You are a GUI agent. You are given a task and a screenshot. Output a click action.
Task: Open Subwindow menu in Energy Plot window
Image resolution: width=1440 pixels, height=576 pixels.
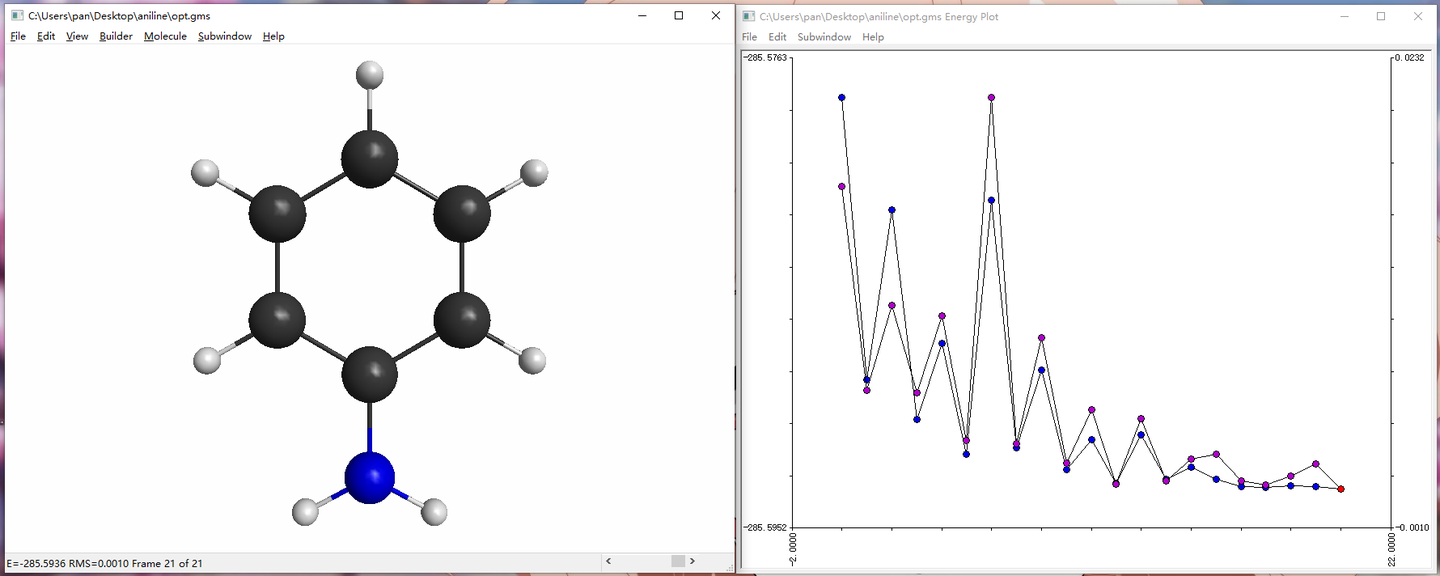coord(824,37)
